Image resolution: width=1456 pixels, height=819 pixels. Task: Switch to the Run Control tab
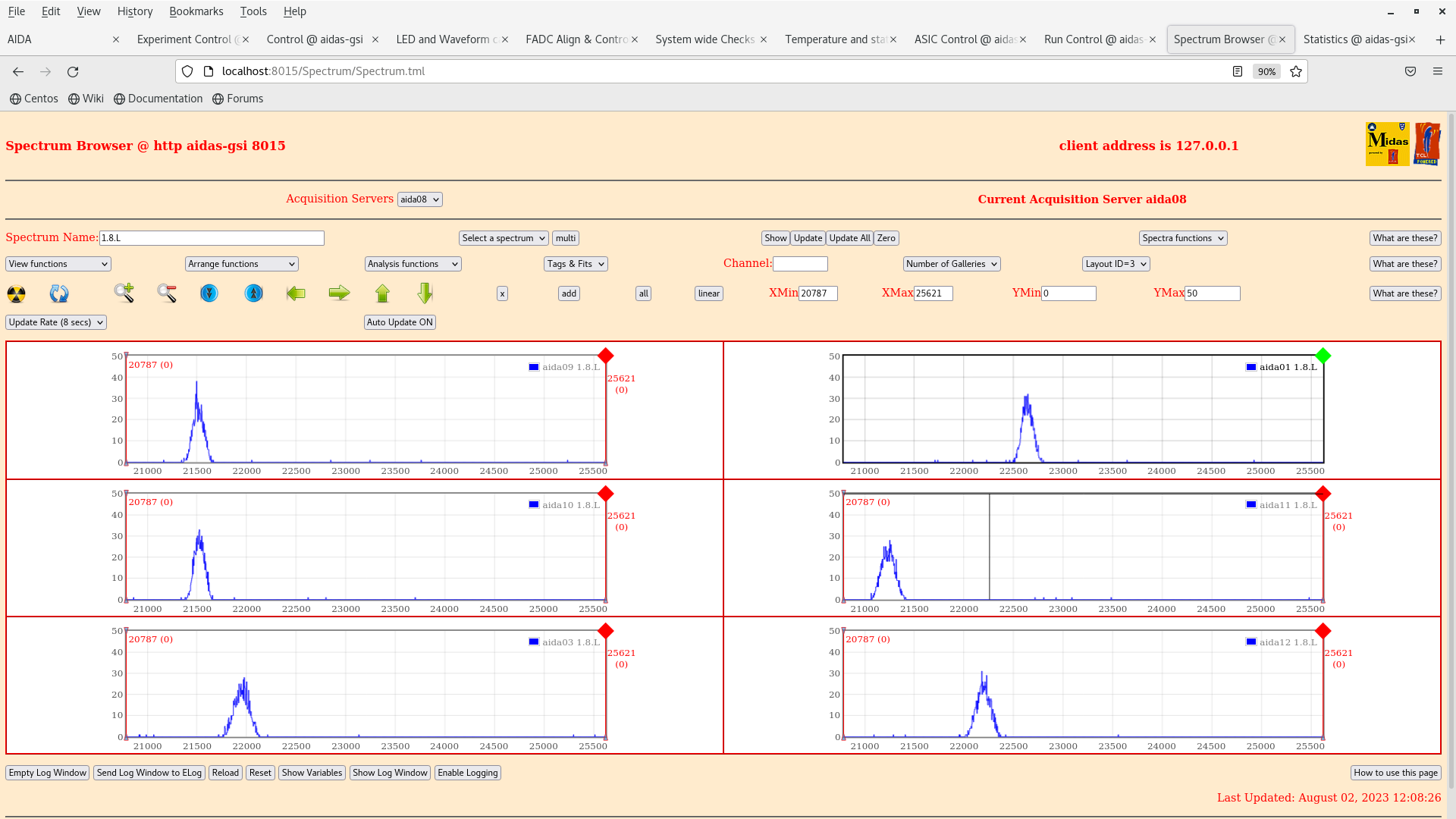point(1094,39)
